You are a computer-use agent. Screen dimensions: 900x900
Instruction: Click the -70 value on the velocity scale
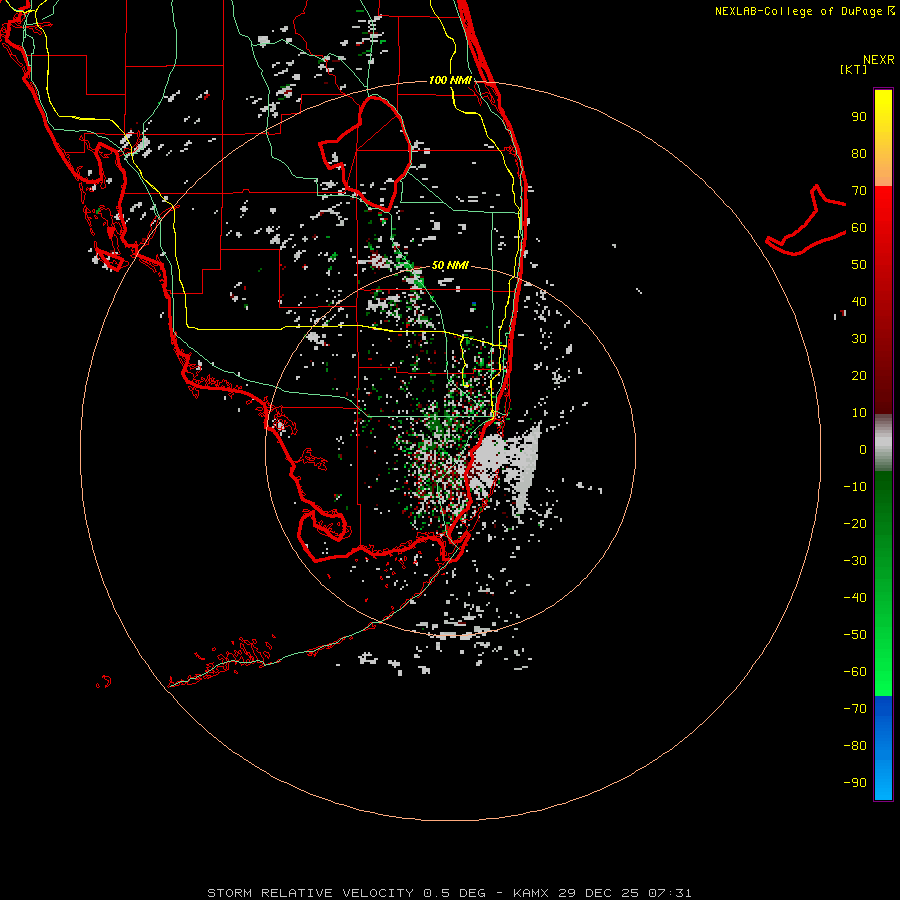pos(855,709)
